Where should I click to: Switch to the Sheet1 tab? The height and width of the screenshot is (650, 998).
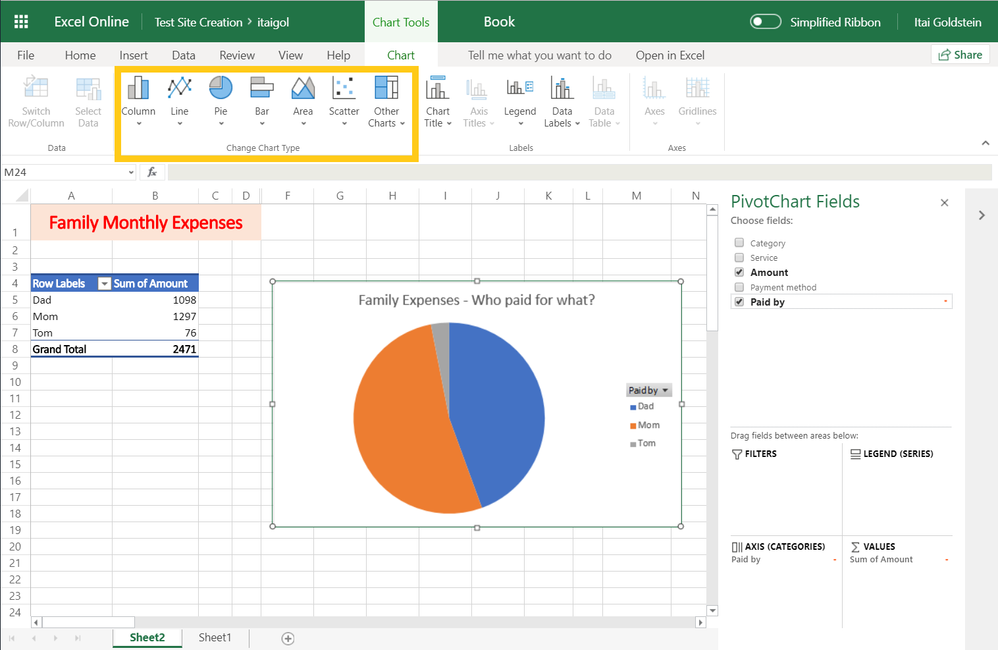(214, 638)
